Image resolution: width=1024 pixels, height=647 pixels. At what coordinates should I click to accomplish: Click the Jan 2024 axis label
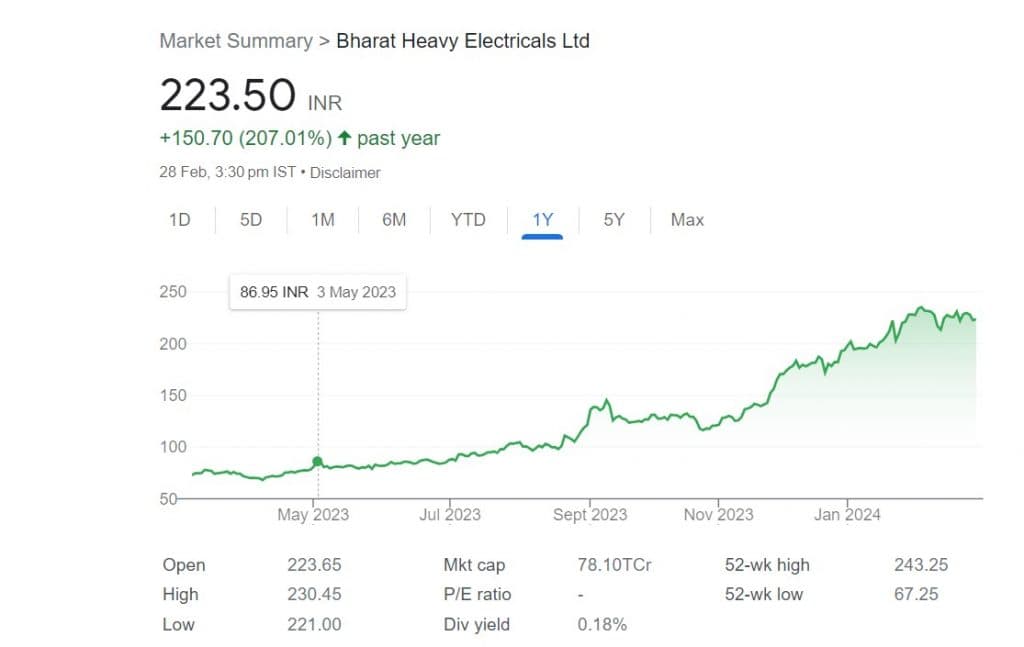(x=847, y=515)
